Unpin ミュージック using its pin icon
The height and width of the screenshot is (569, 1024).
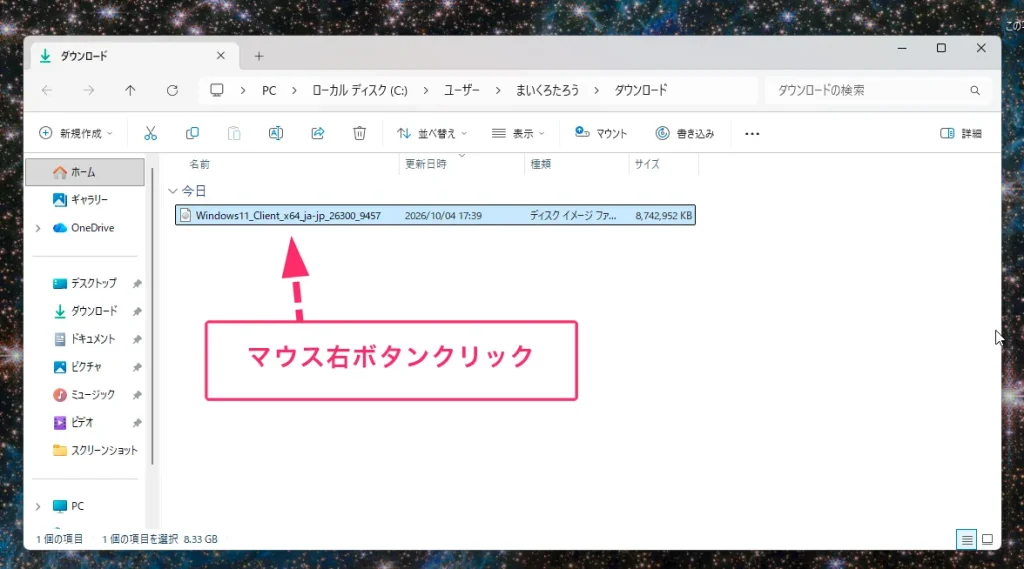(137, 395)
